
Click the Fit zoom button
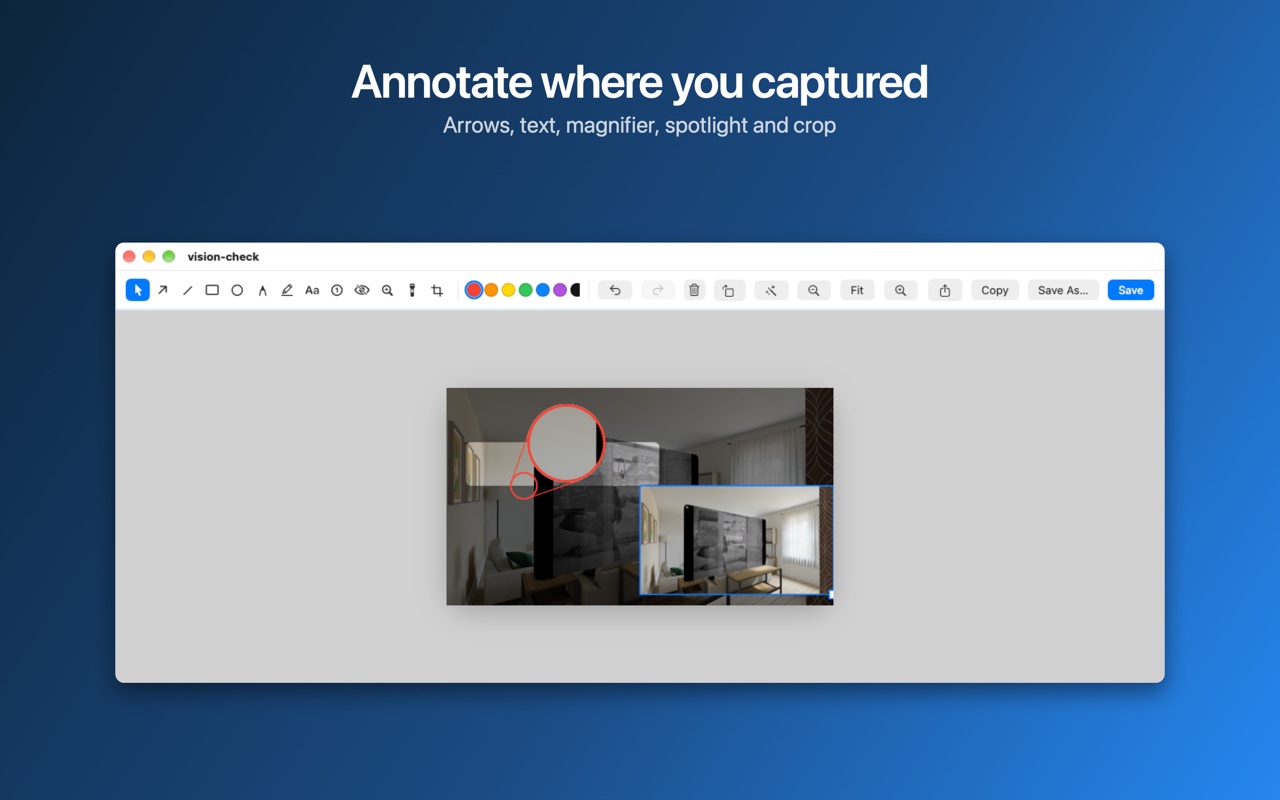857,290
